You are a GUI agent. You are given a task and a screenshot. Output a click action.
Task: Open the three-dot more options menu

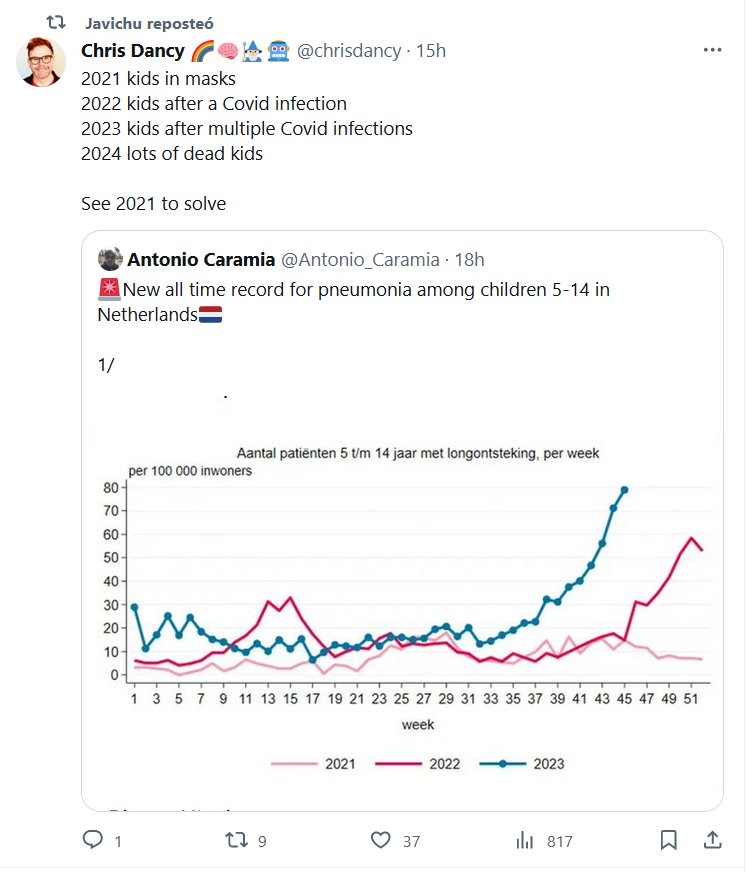click(x=712, y=50)
